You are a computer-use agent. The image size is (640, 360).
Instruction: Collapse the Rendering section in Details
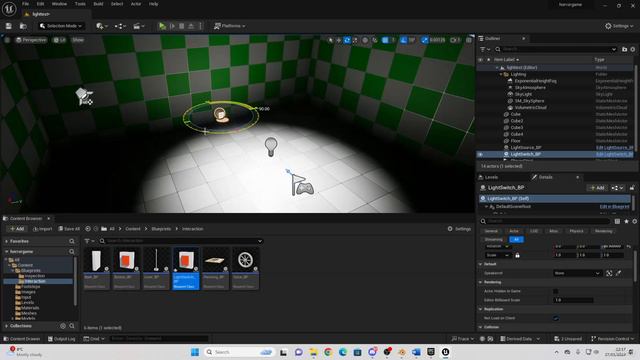click(481, 282)
